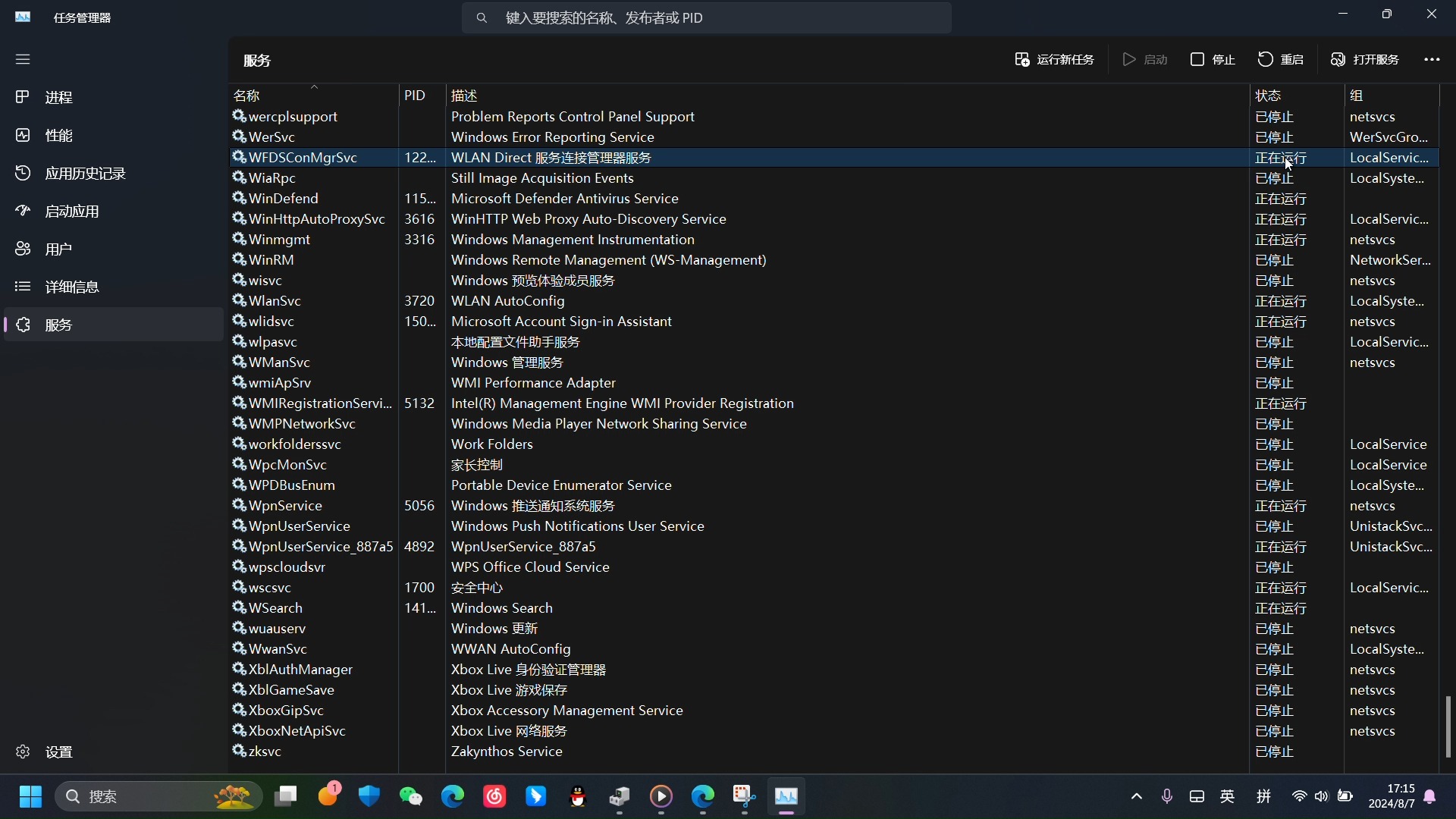Open the clock showing 17:15
Image resolution: width=1456 pixels, height=819 pixels.
pyautogui.click(x=1392, y=796)
